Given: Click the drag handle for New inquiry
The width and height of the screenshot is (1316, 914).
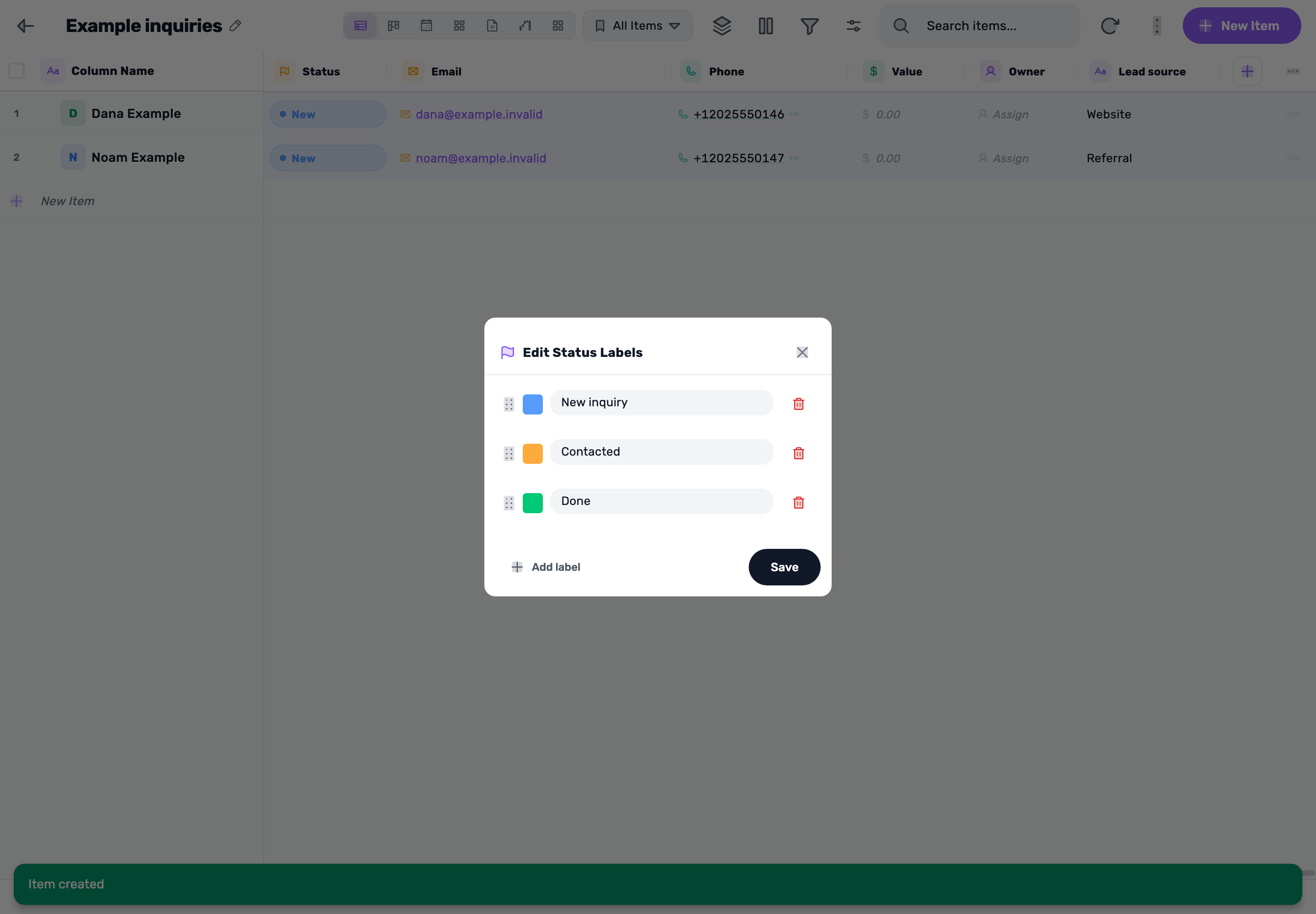Looking at the screenshot, I should click(x=509, y=404).
